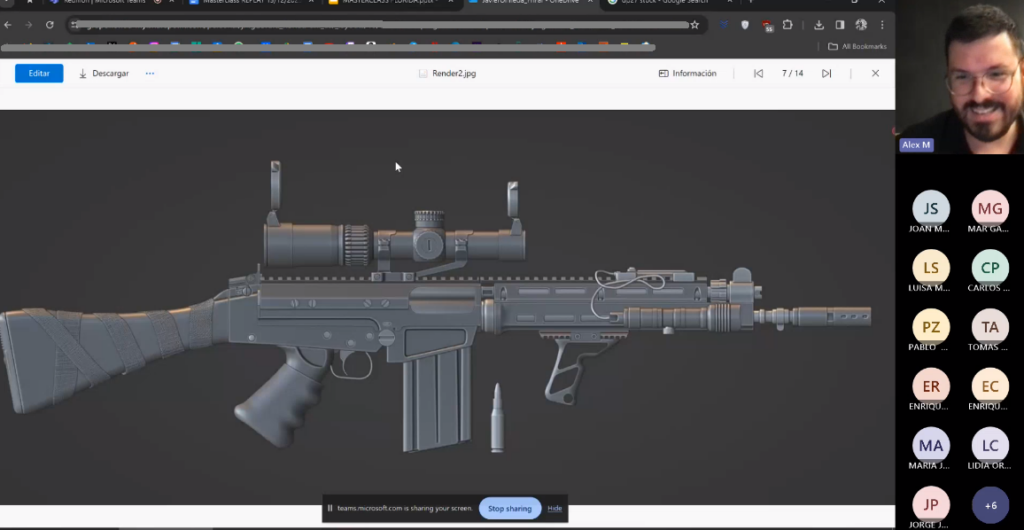Open the browser downloads icon
This screenshot has height=530, width=1024.
818,25
